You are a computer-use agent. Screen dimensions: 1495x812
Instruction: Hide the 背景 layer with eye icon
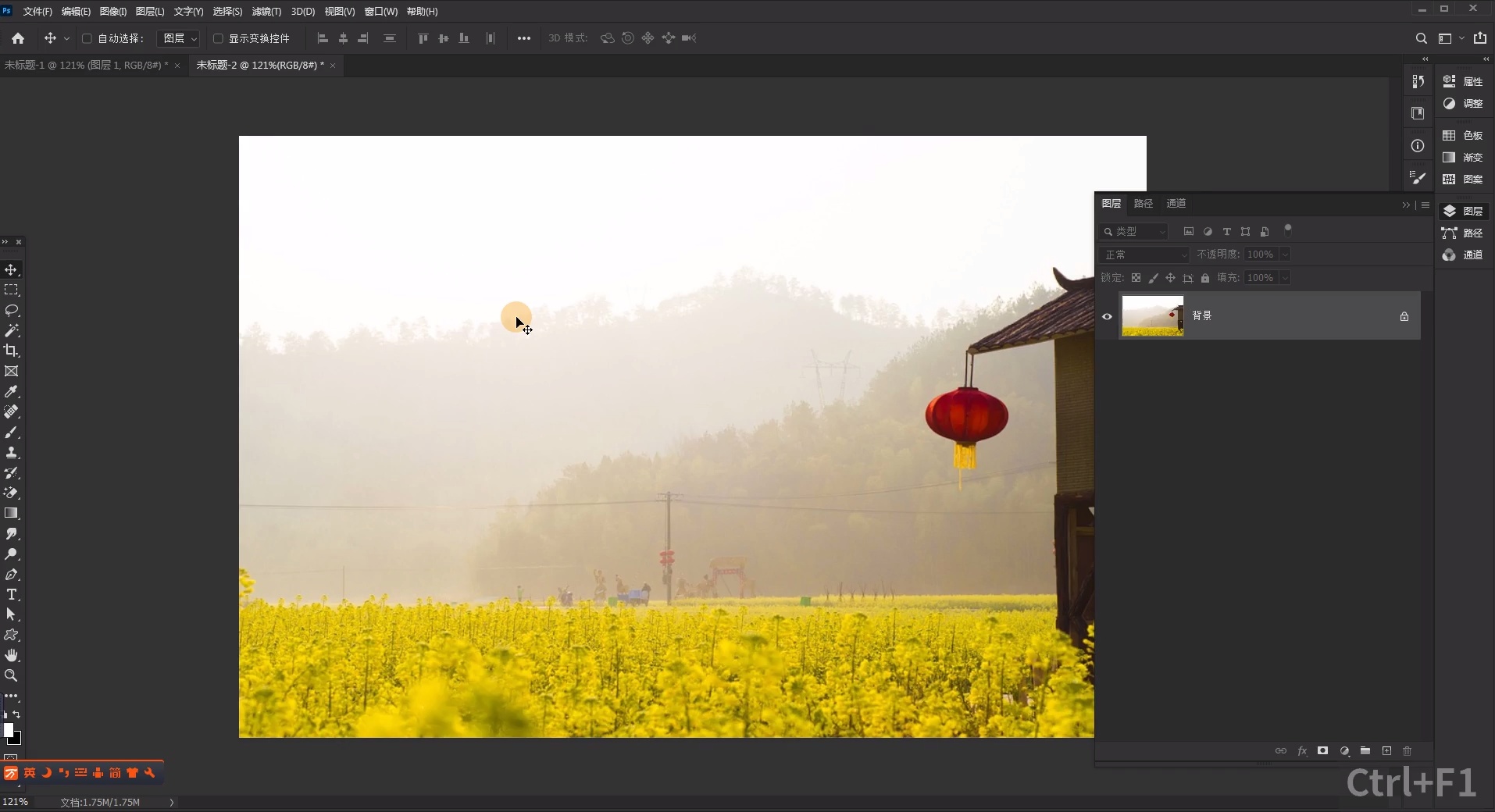[1107, 316]
